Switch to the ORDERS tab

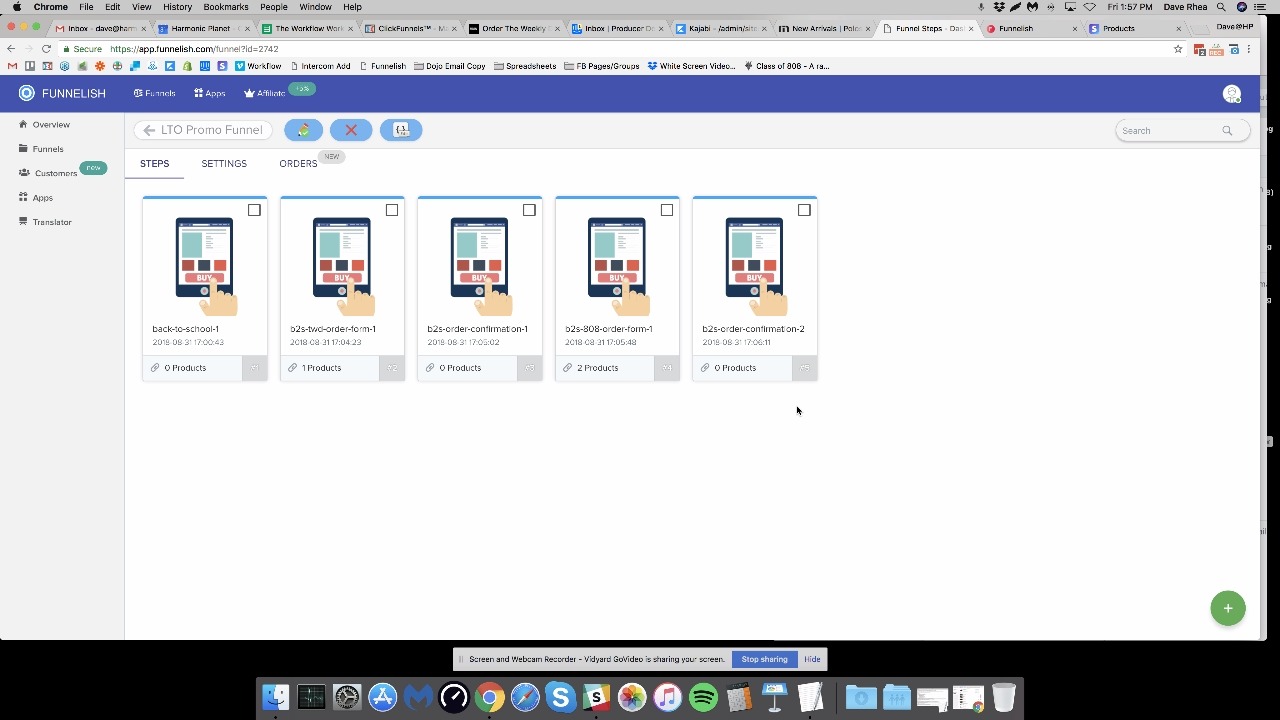pyautogui.click(x=298, y=164)
